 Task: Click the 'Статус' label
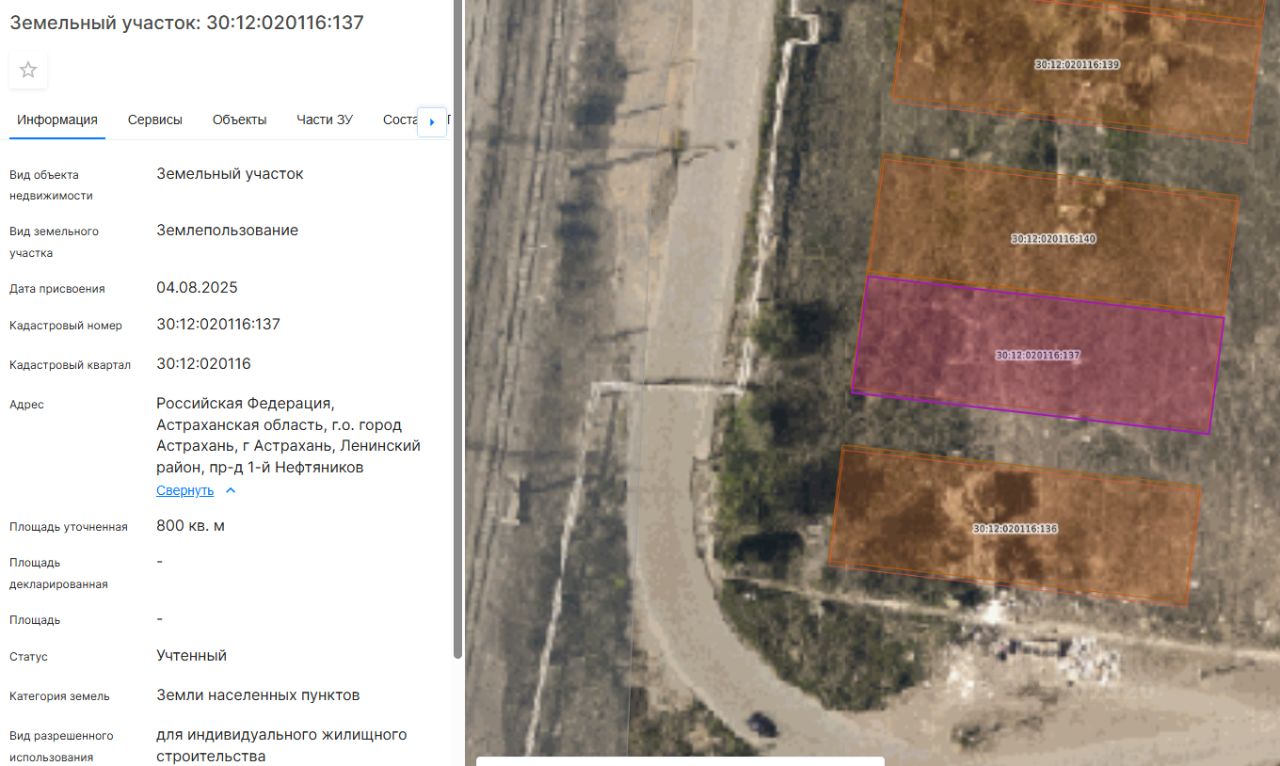click(29, 657)
